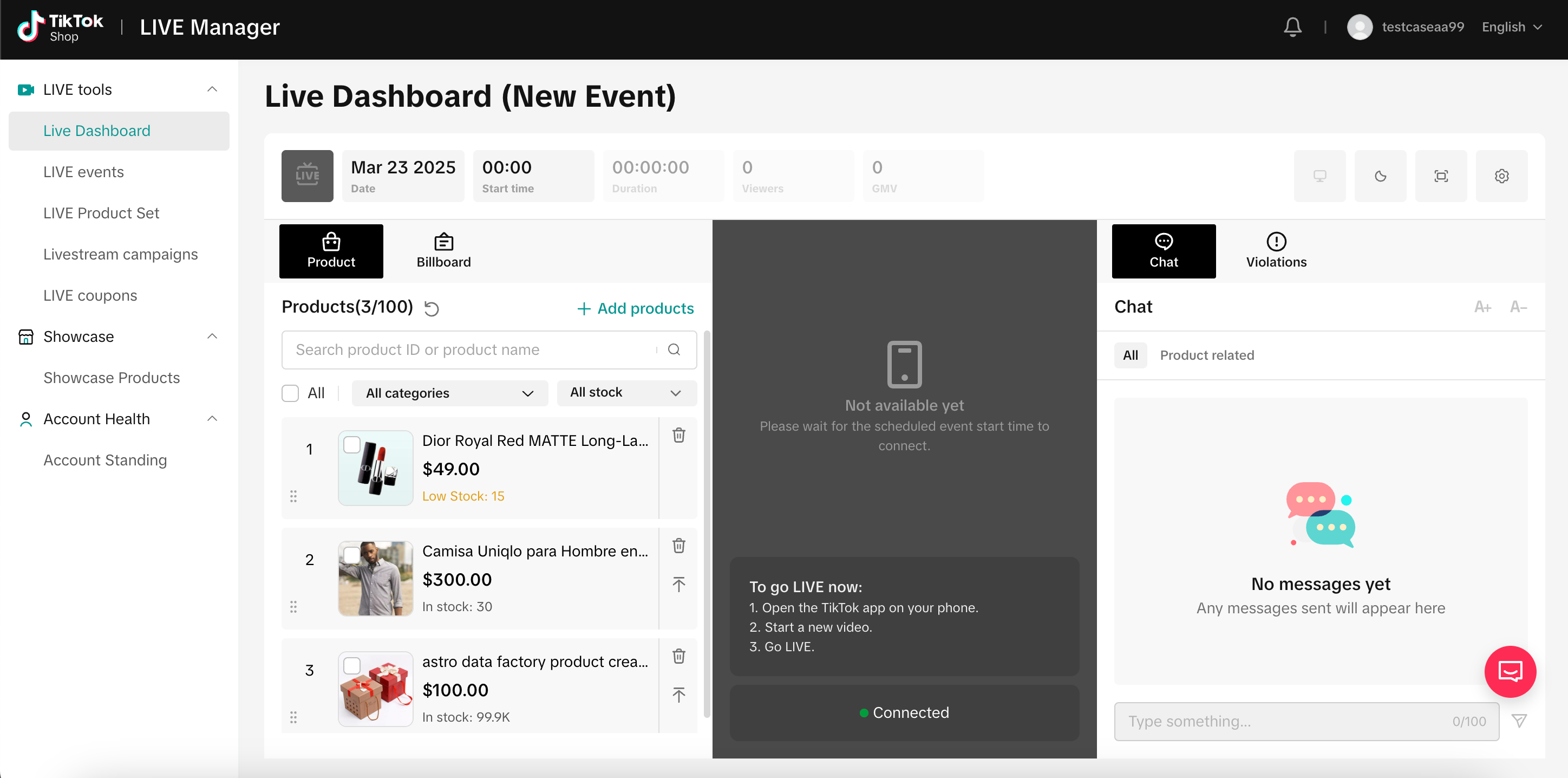Open the English language dropdown

pyautogui.click(x=1512, y=27)
